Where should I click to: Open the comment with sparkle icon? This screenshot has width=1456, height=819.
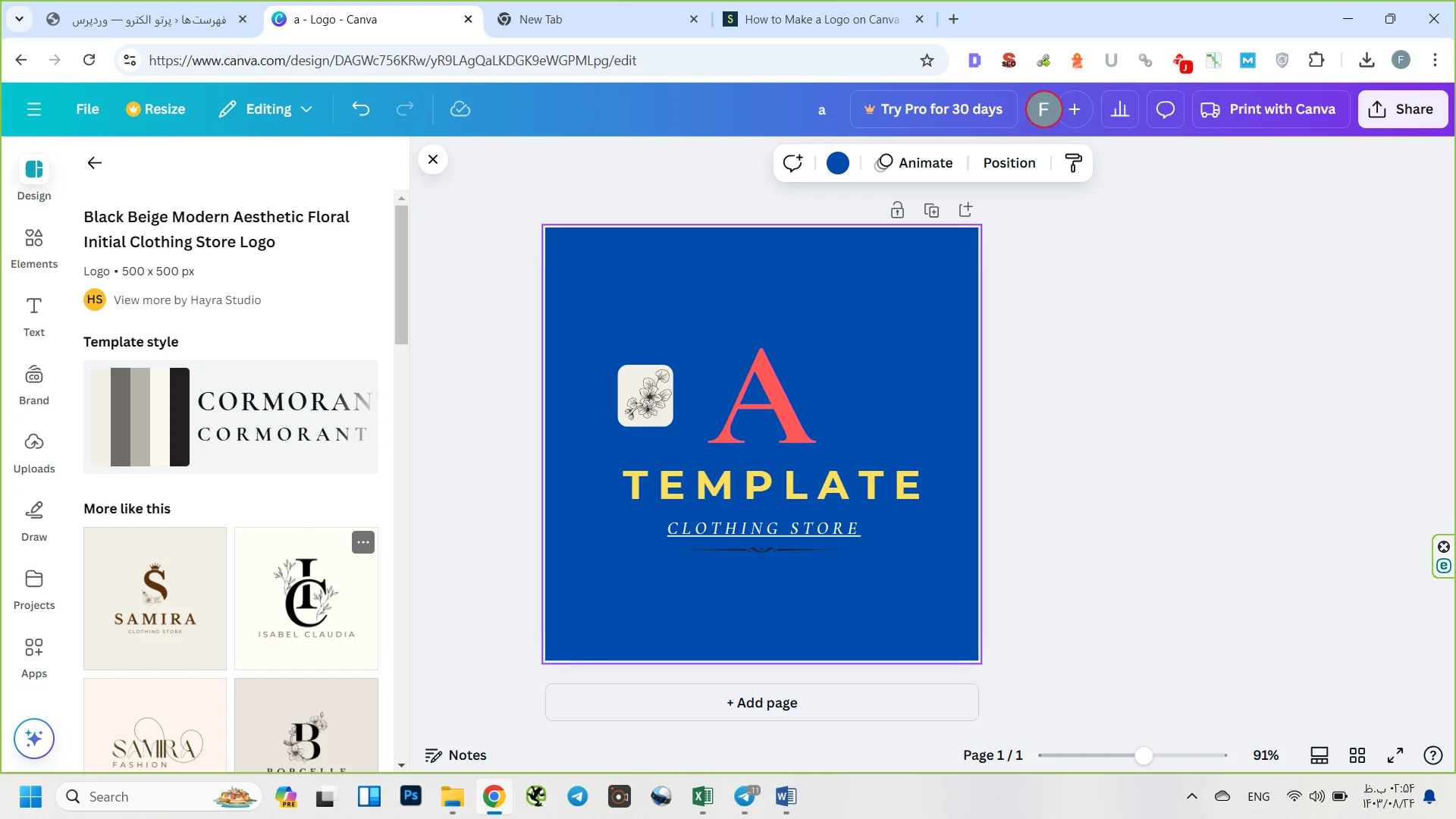pos(793,163)
